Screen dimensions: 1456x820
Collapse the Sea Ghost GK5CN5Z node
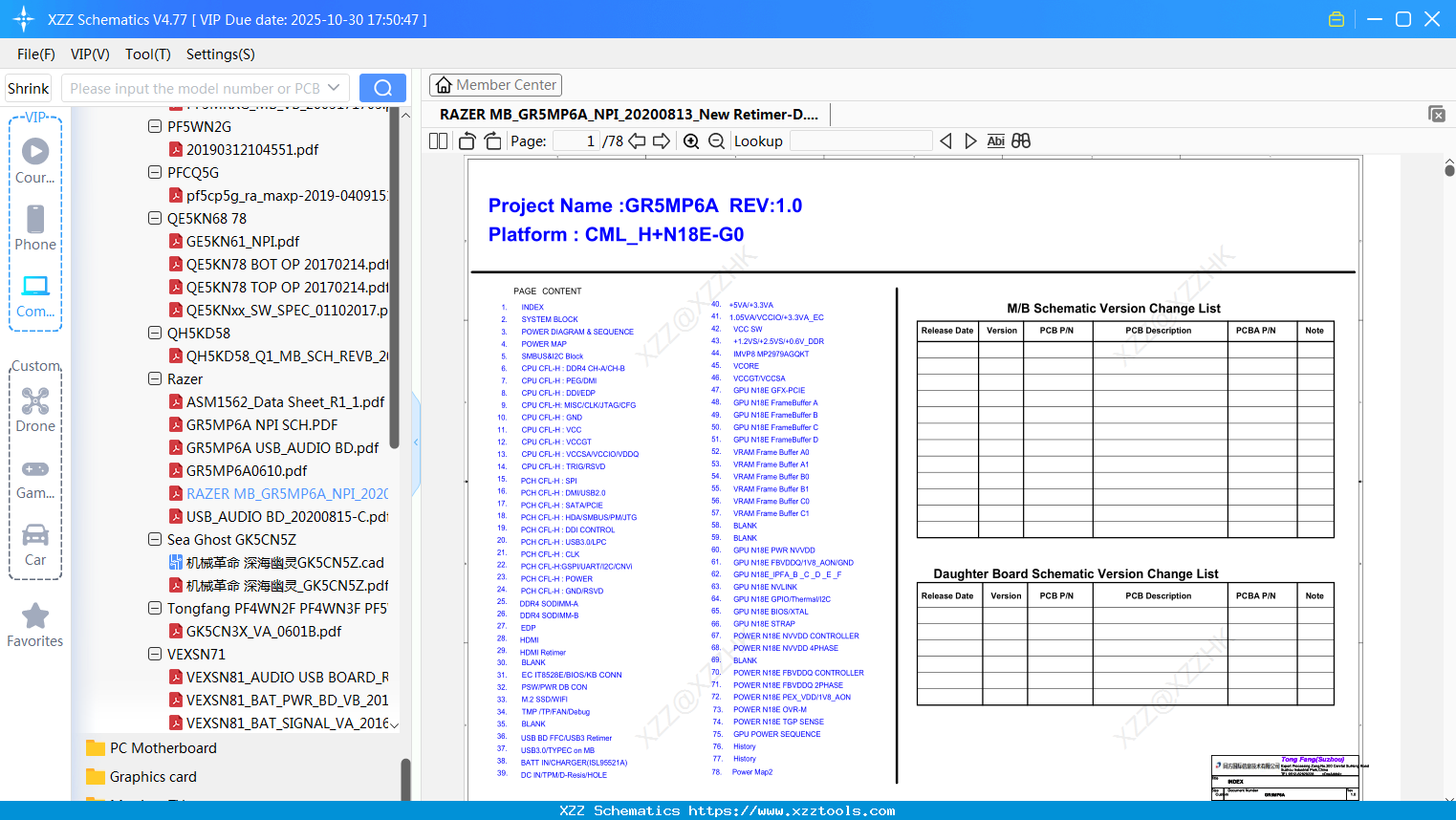point(155,539)
